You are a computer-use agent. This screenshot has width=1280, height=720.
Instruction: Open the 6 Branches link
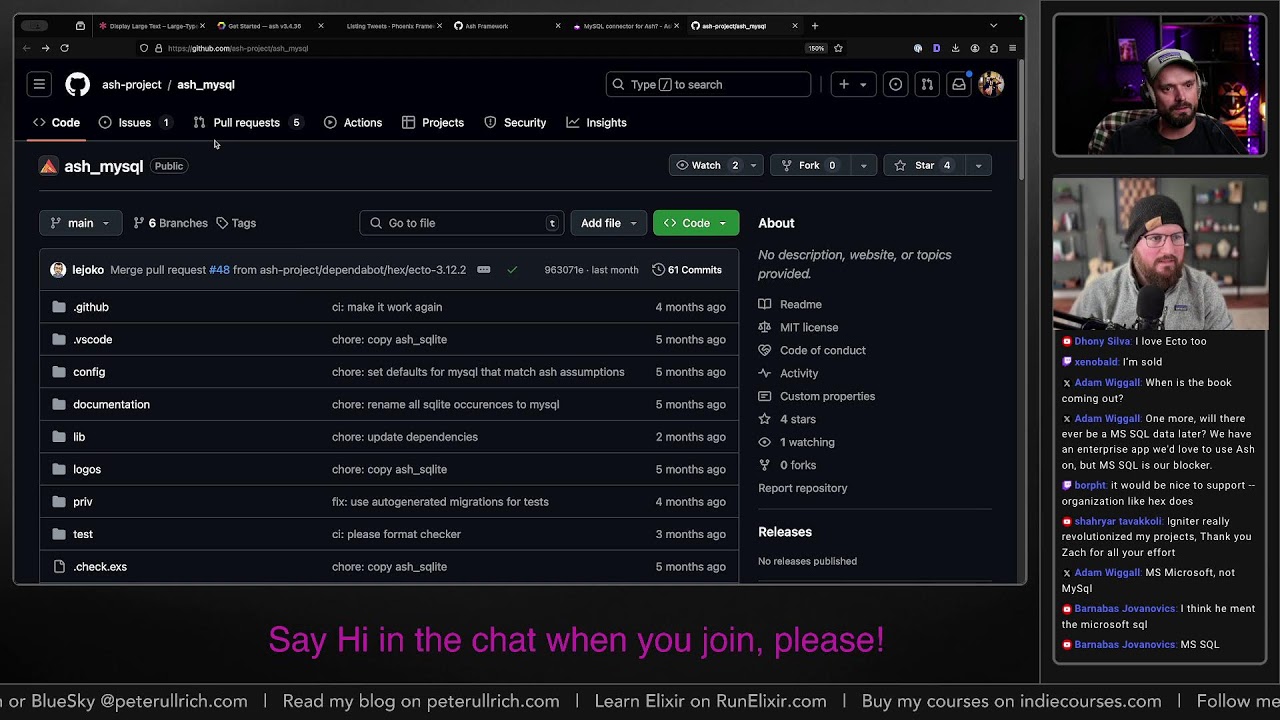pos(170,223)
